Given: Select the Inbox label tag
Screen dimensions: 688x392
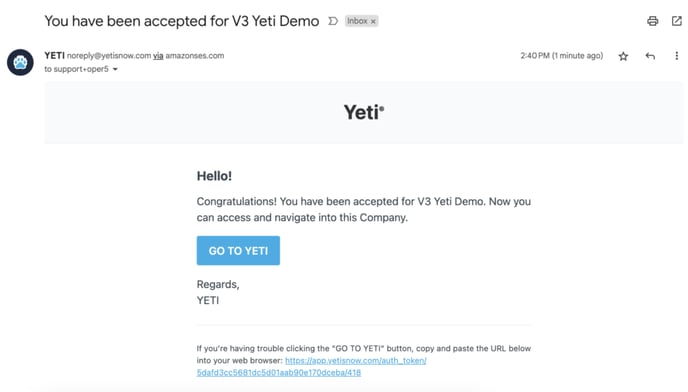Looking at the screenshot, I should click(x=357, y=21).
